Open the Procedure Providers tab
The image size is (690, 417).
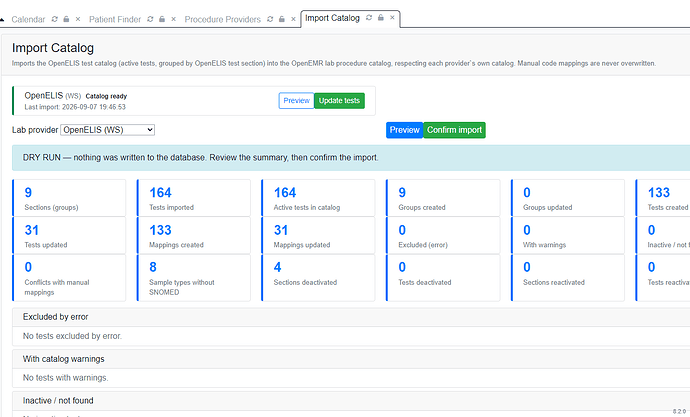pyautogui.click(x=223, y=19)
